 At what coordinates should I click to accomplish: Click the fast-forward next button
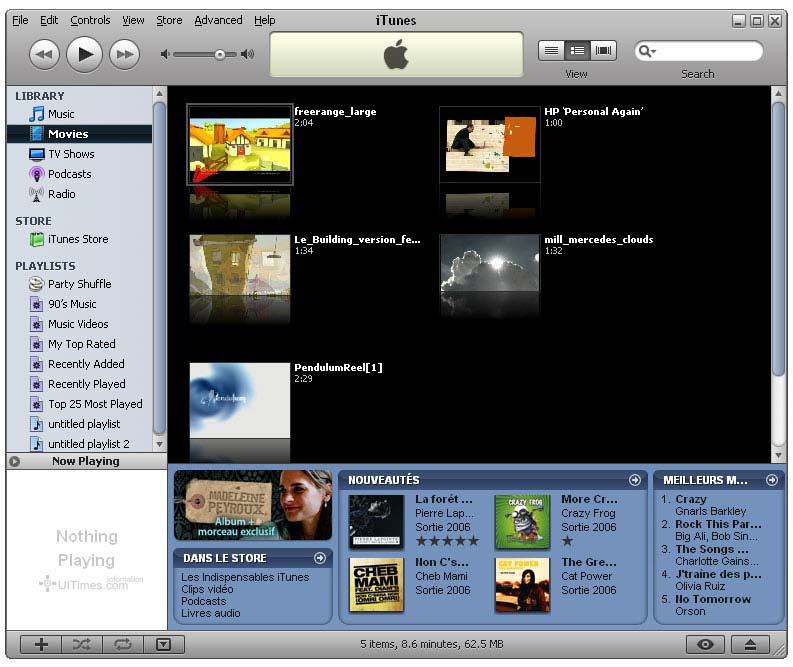click(x=124, y=54)
